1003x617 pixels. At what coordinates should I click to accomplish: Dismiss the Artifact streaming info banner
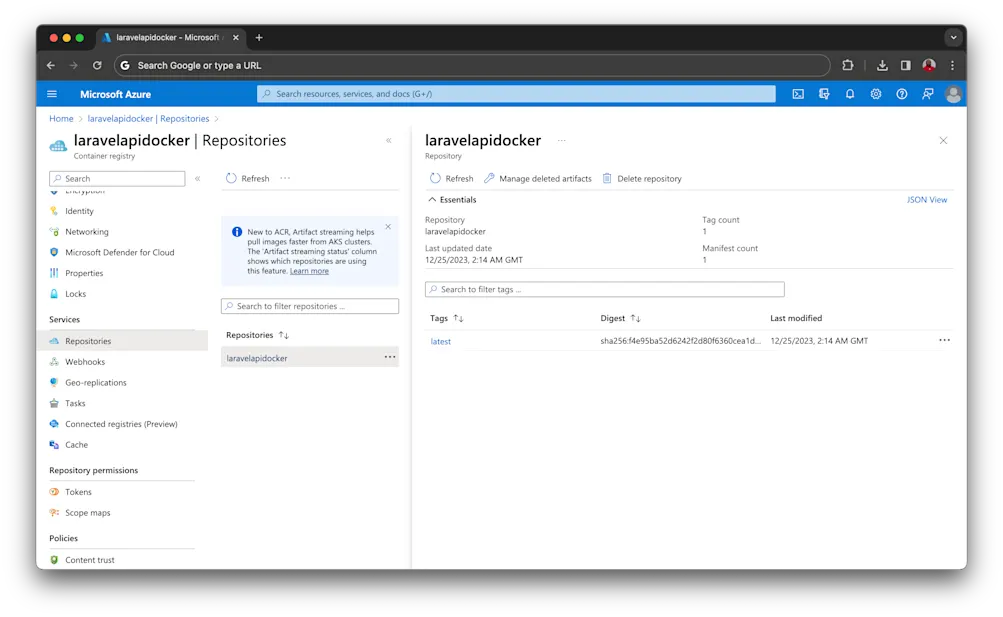click(x=388, y=227)
